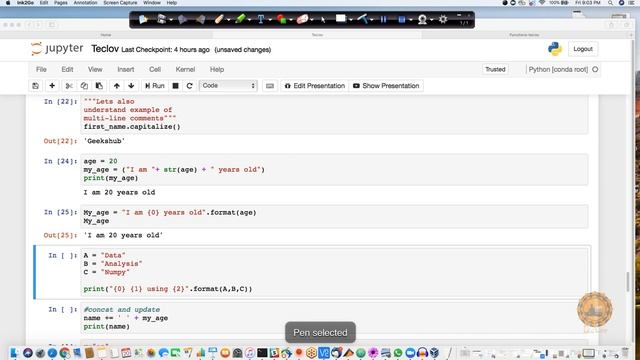
Task: Click the notebook vertical scrollbar
Action: pos(628,282)
